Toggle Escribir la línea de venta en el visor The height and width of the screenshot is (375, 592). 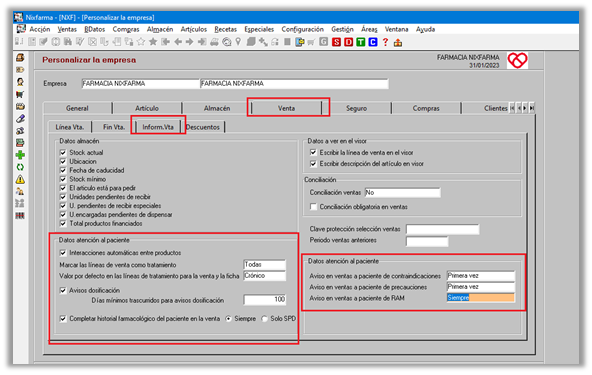point(313,153)
